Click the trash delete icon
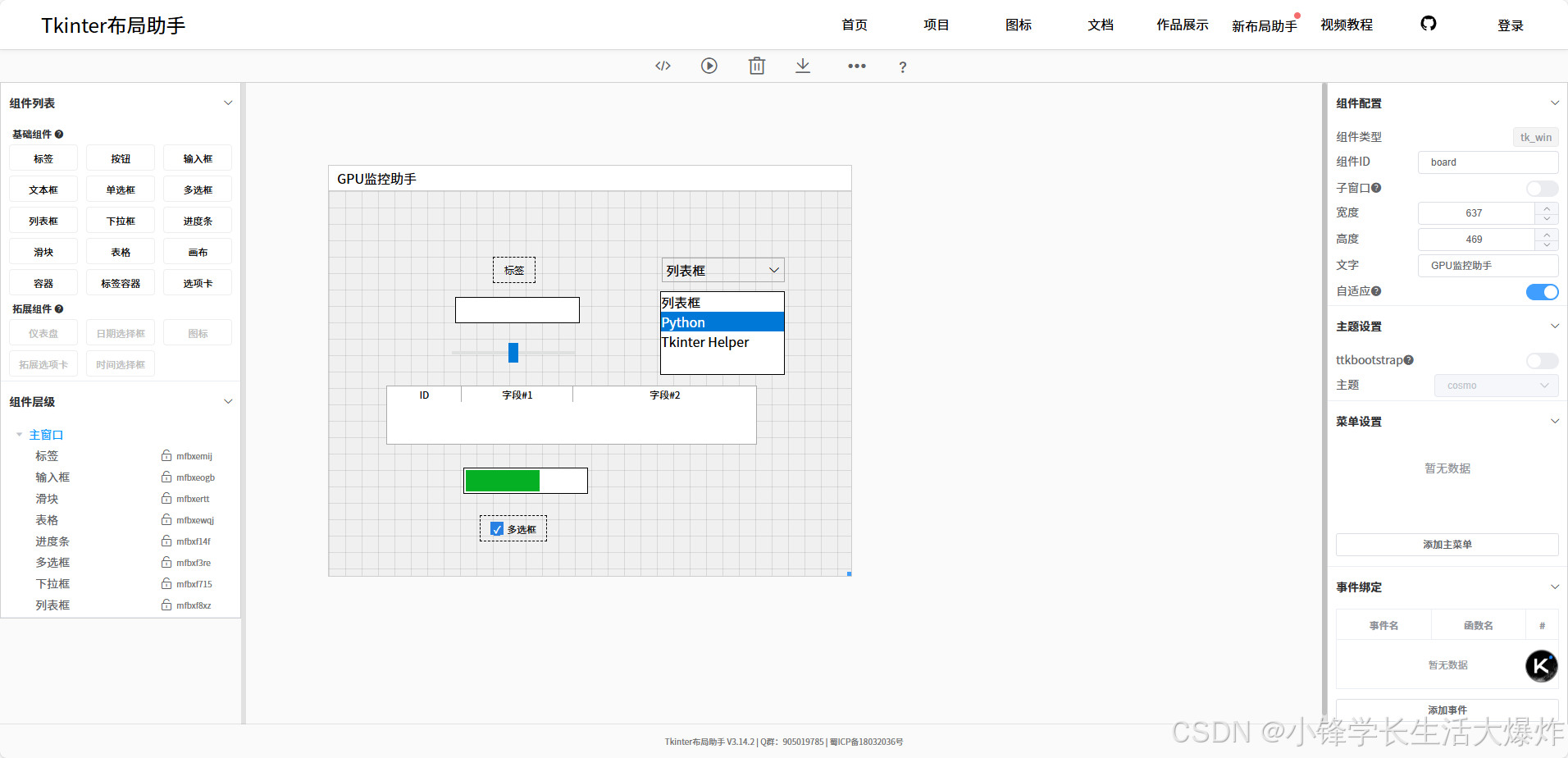Viewport: 1568px width, 758px height. pyautogui.click(x=757, y=66)
